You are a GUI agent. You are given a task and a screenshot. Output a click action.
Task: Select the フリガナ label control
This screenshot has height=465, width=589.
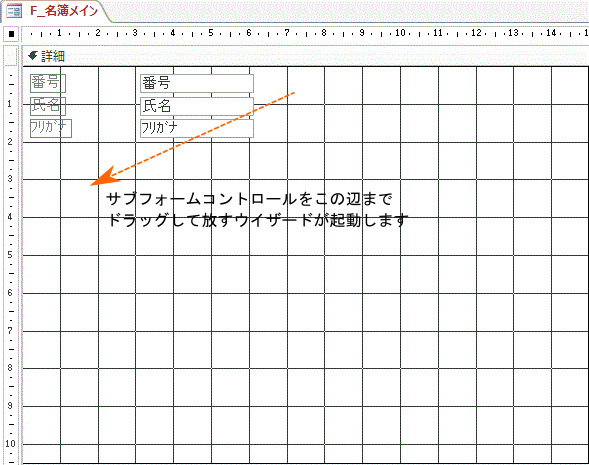[51, 128]
